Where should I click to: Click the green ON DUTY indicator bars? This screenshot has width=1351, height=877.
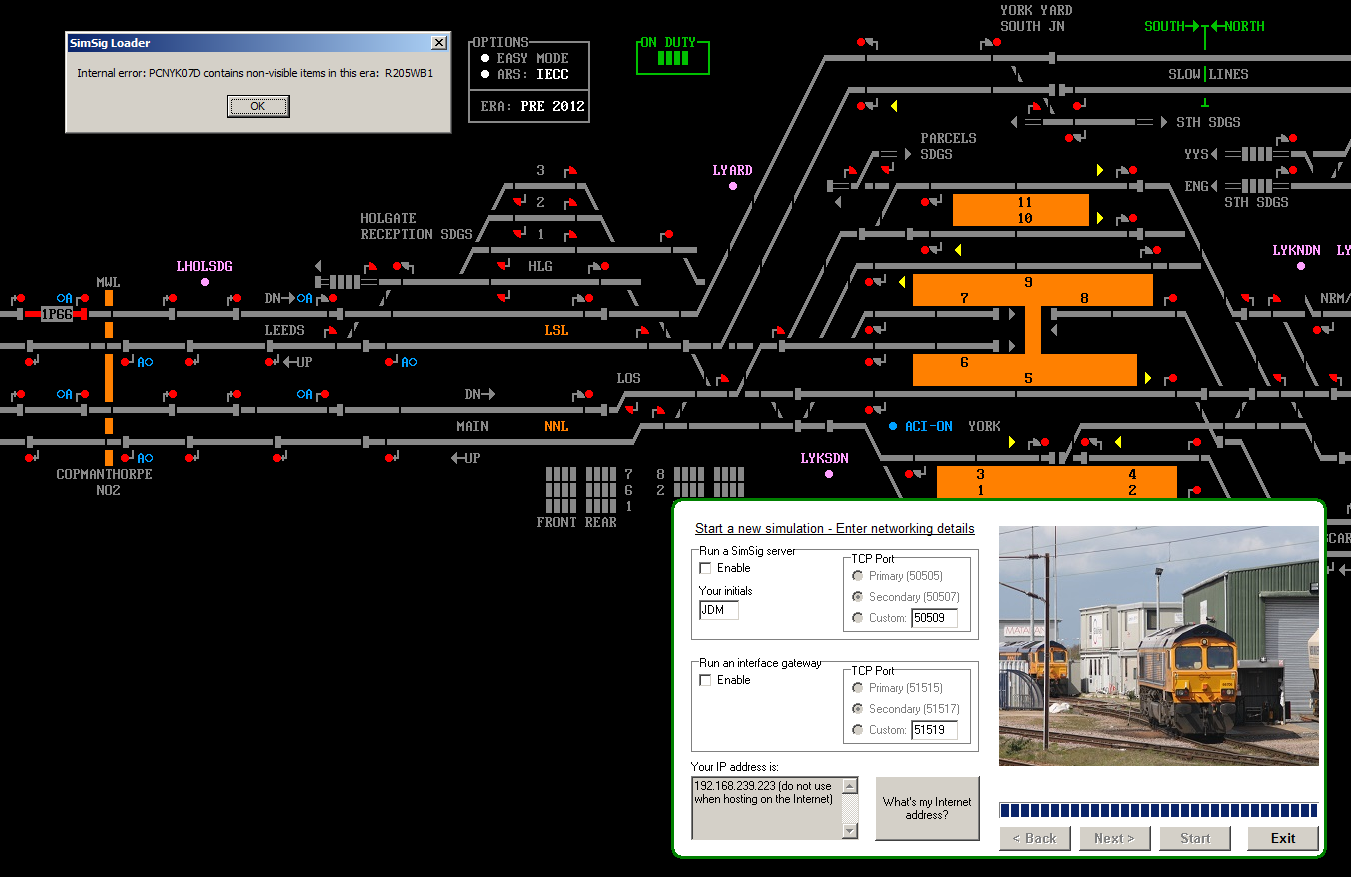pyautogui.click(x=673, y=58)
